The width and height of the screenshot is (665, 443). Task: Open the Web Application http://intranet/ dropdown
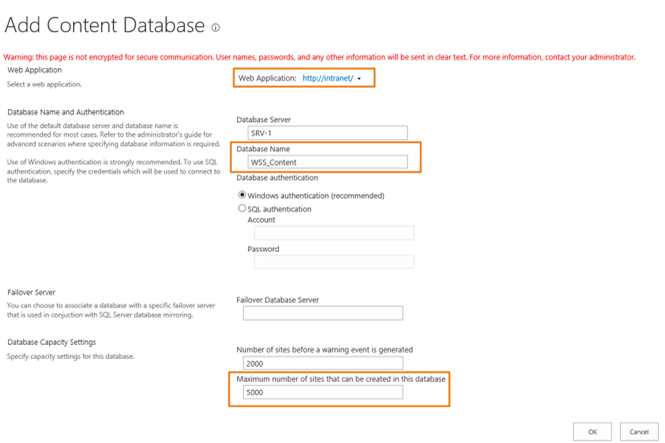pyautogui.click(x=359, y=78)
